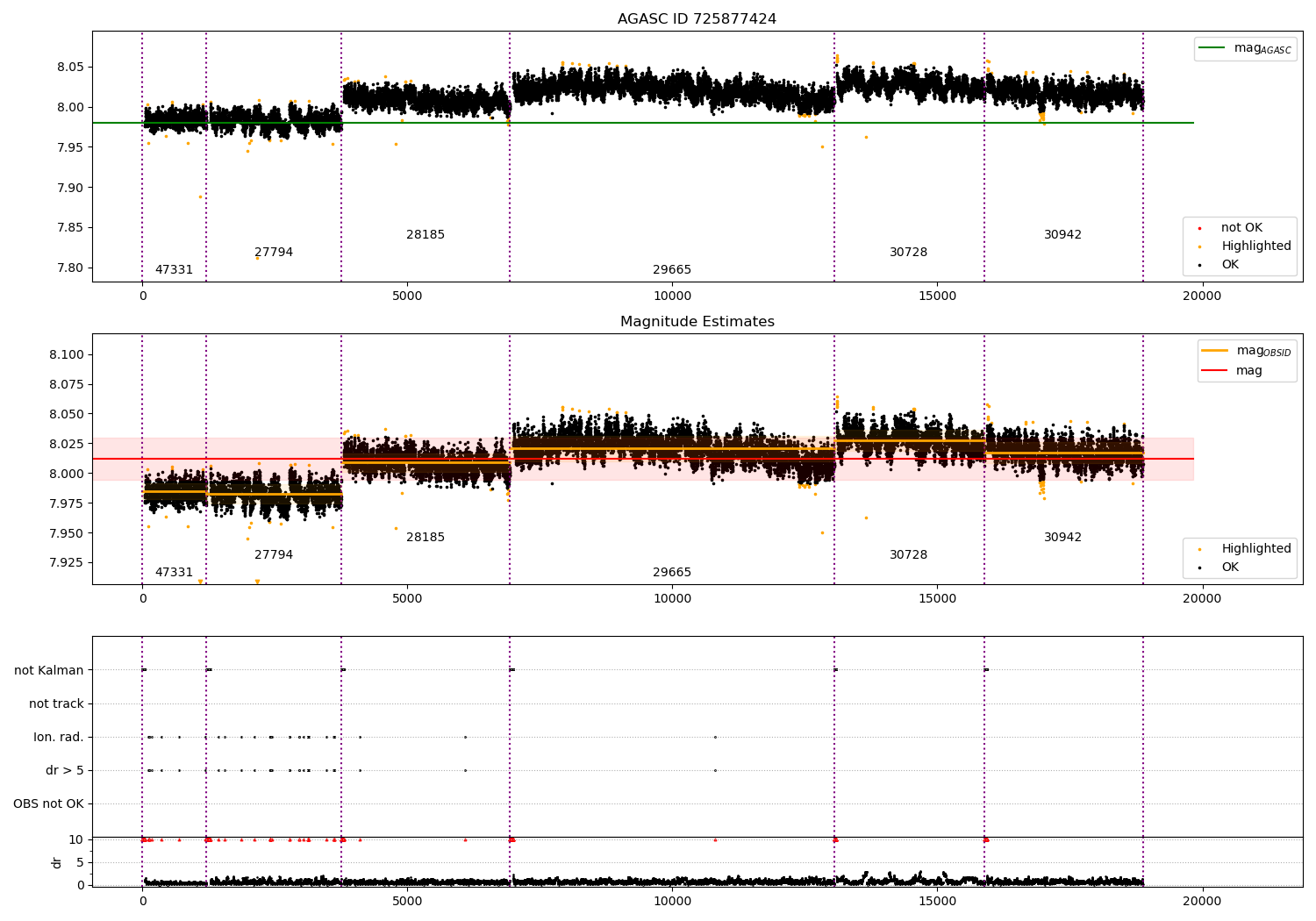Screen dimensions: 1316x921
Task: Click OBSID label "28185" in Magnitude Estimates plot
Action: pos(426,538)
